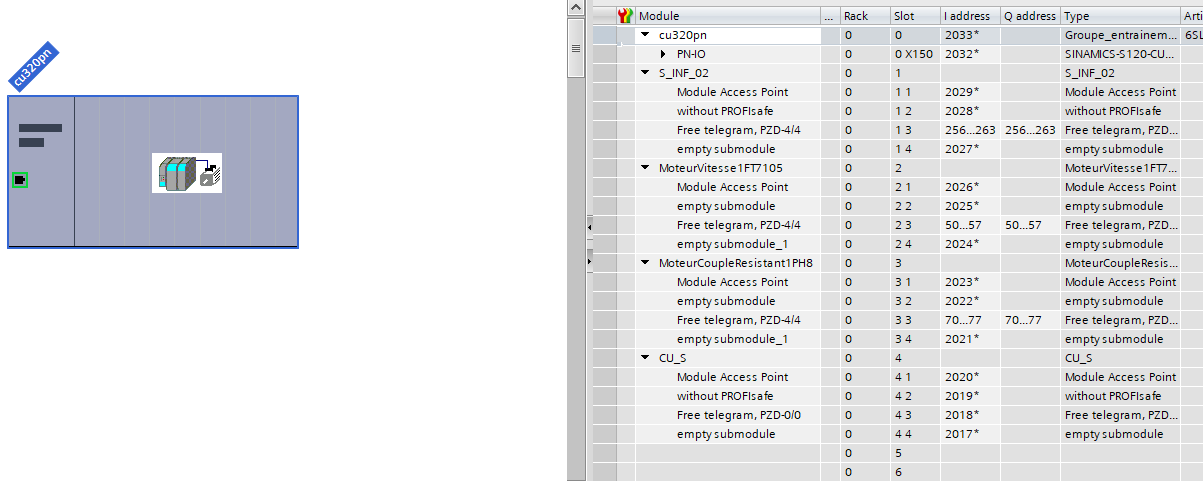Image resolution: width=1203 pixels, height=481 pixels.
Task: Click the I address column header
Action: click(x=970, y=16)
